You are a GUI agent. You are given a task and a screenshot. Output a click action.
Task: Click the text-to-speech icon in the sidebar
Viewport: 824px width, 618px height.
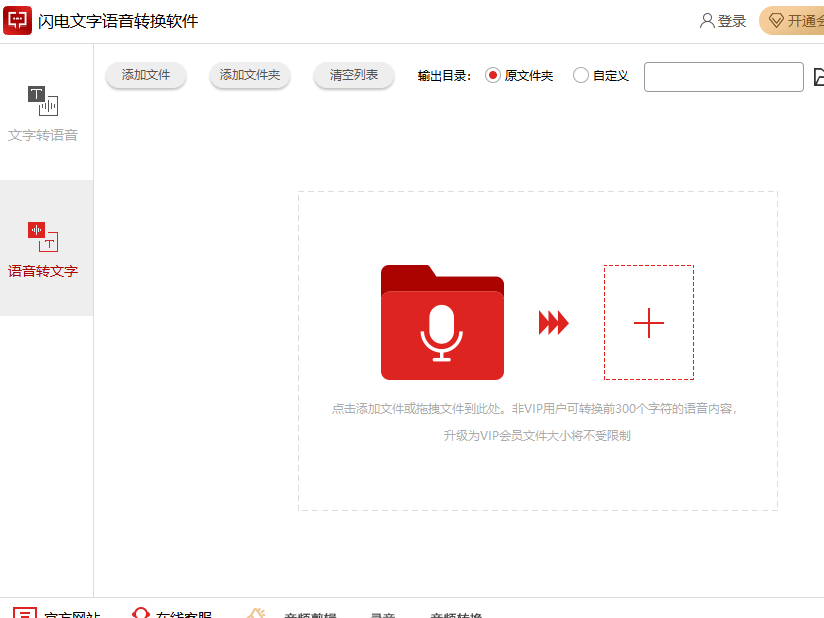43,101
